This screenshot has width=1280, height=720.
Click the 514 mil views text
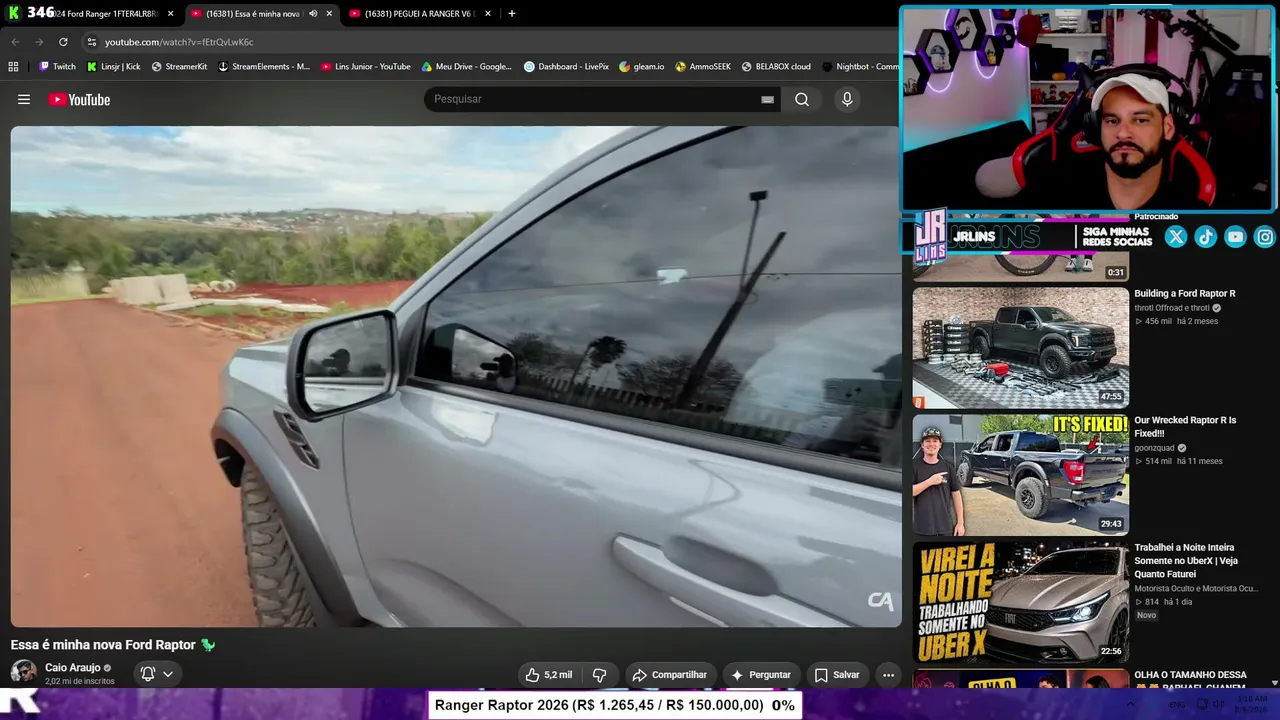[1153, 461]
